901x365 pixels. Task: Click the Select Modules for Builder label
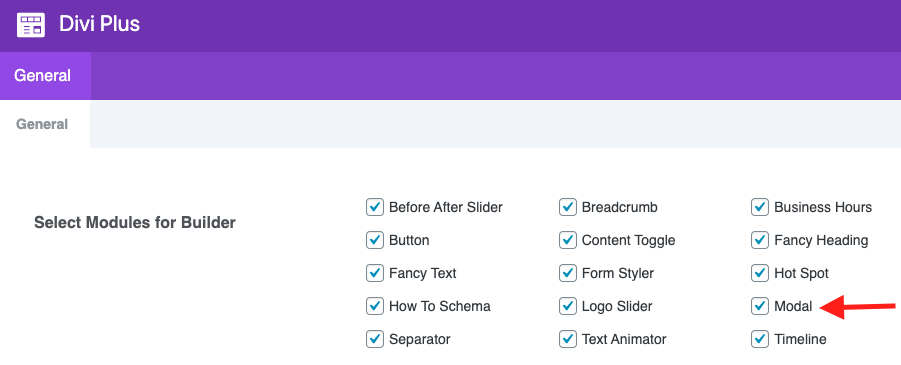coord(135,222)
